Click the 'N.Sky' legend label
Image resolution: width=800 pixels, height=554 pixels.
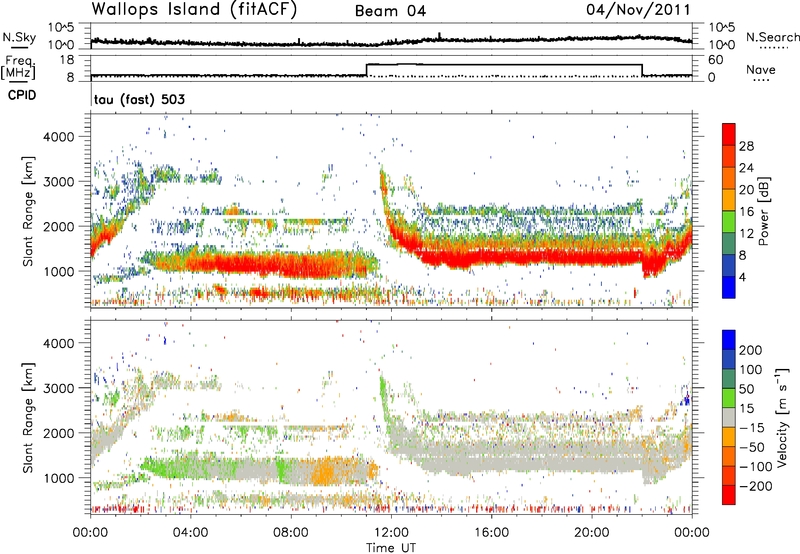coord(19,37)
